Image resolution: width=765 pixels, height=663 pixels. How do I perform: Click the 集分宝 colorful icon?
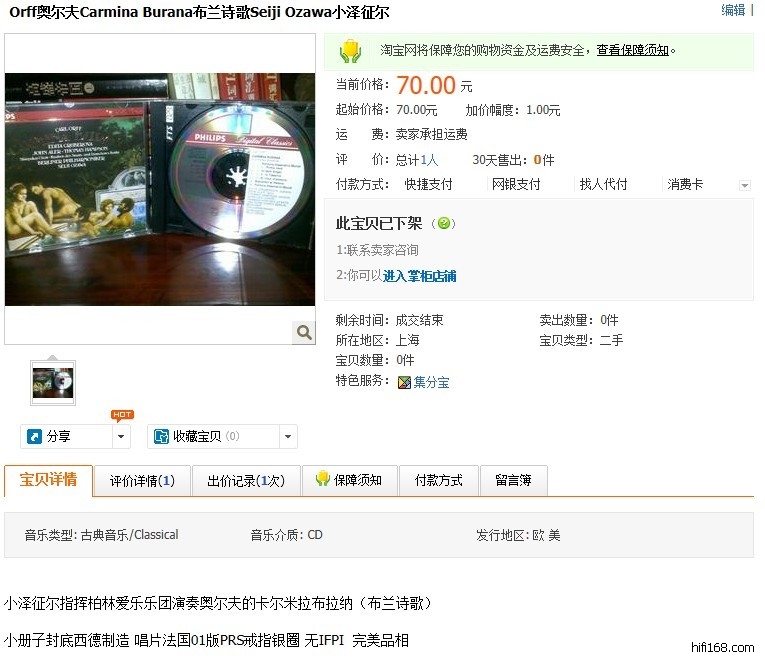tap(404, 382)
